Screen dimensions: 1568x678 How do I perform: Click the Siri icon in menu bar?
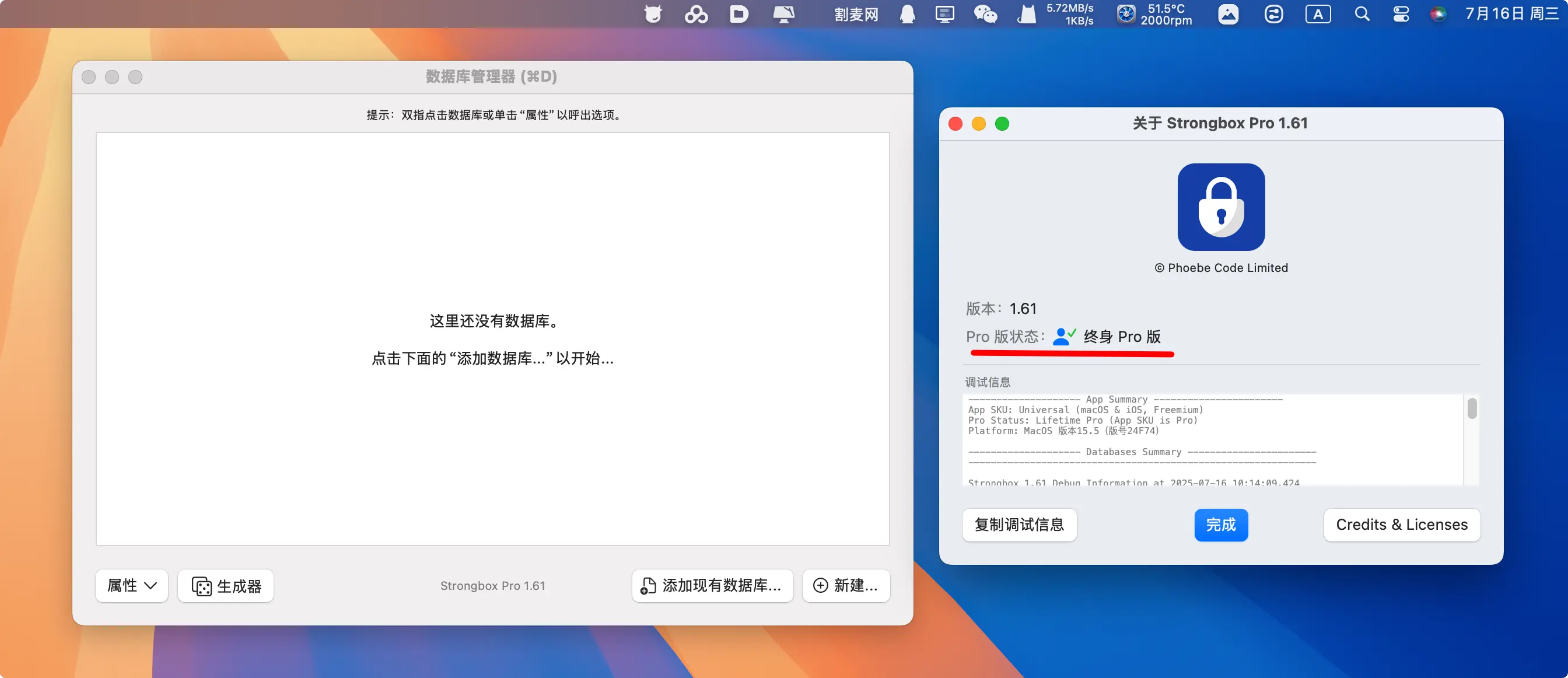tap(1438, 14)
